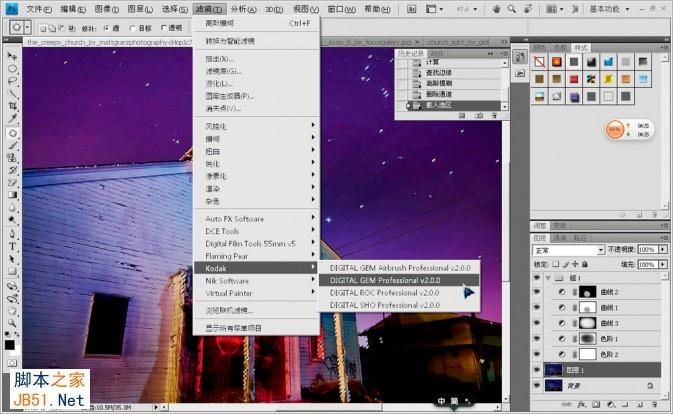Open the opacity slider arrow beside 100%
The width and height of the screenshot is (673, 414).
pyautogui.click(x=664, y=249)
